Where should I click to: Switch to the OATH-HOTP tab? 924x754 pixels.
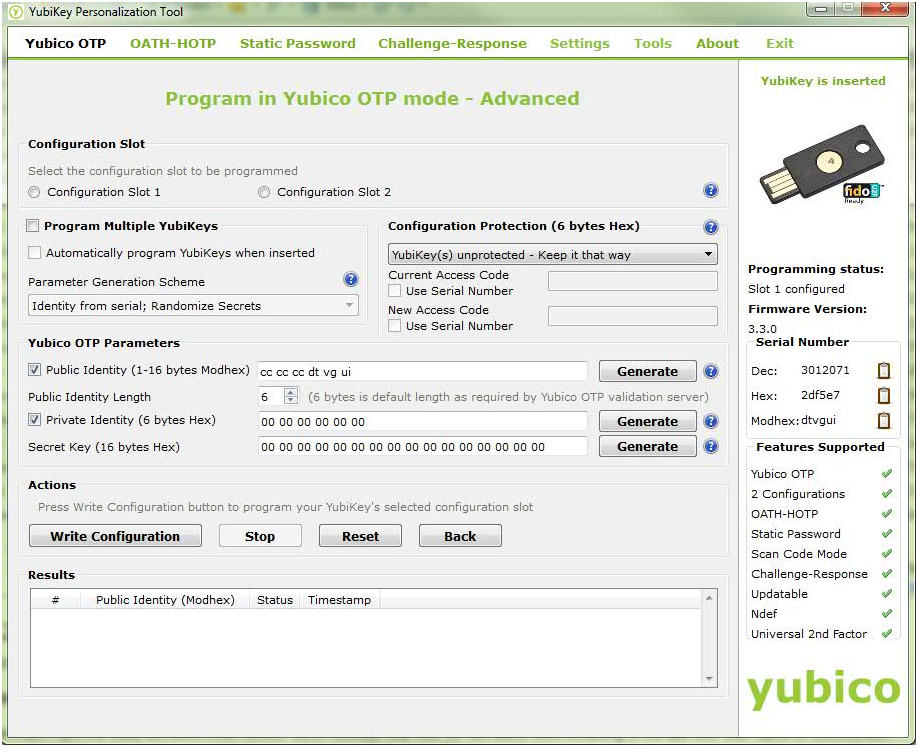pos(172,43)
